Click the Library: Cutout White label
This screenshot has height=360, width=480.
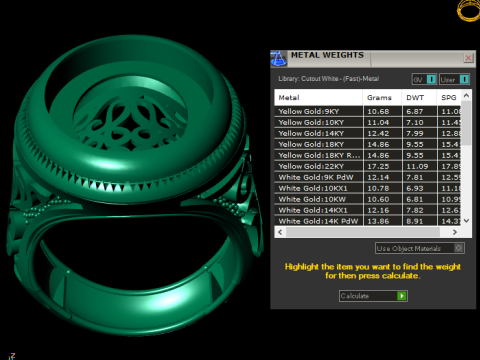(x=329, y=79)
